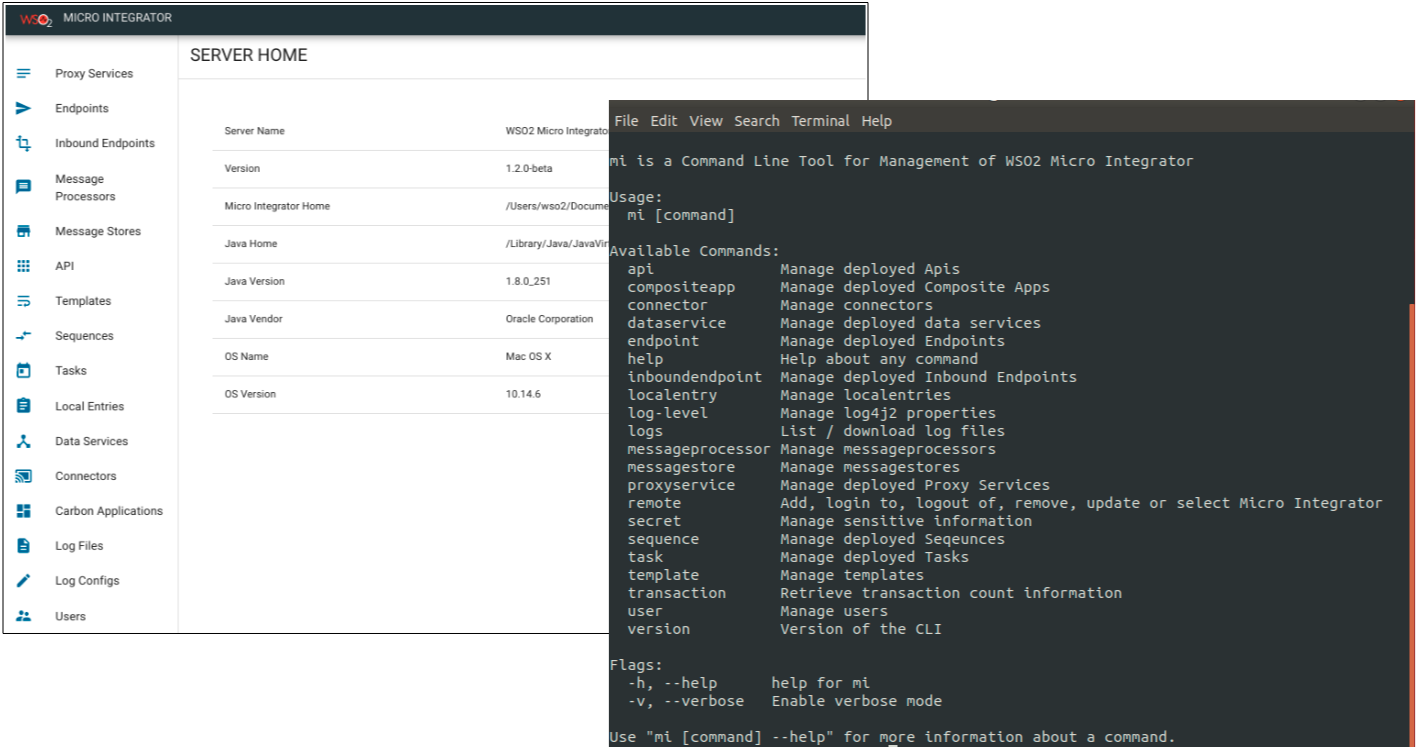This screenshot has height=749, width=1418.
Task: Click the Java Version value 1.8.0_251
Action: coord(528,281)
